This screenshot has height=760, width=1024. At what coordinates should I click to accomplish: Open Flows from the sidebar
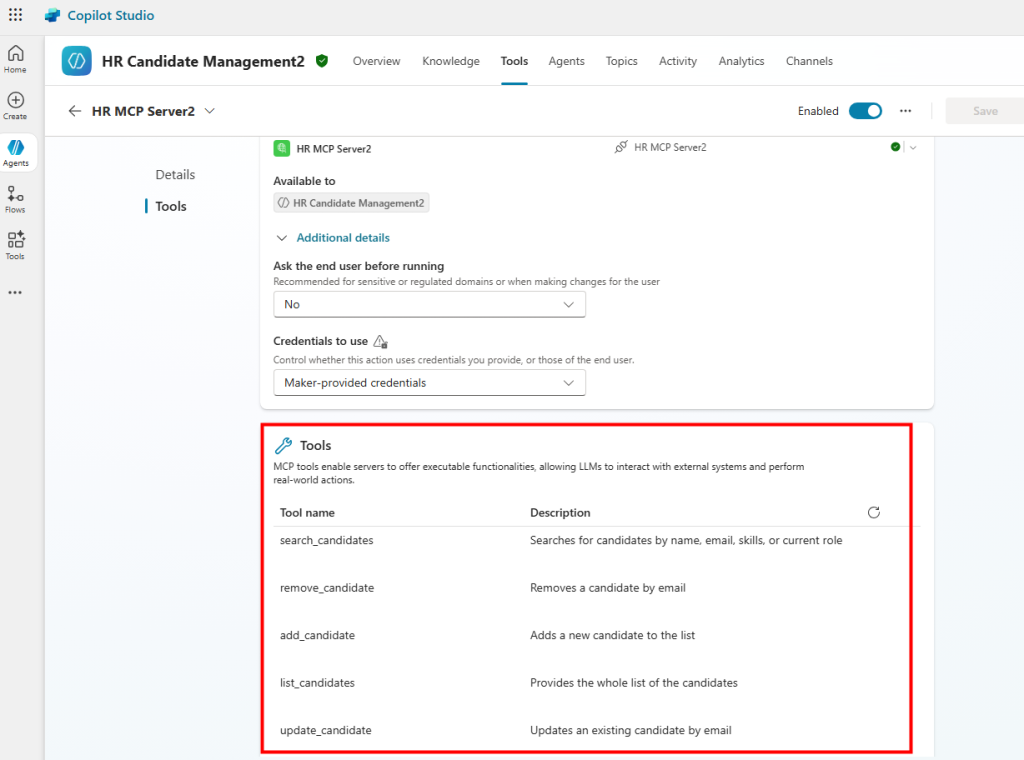15,199
